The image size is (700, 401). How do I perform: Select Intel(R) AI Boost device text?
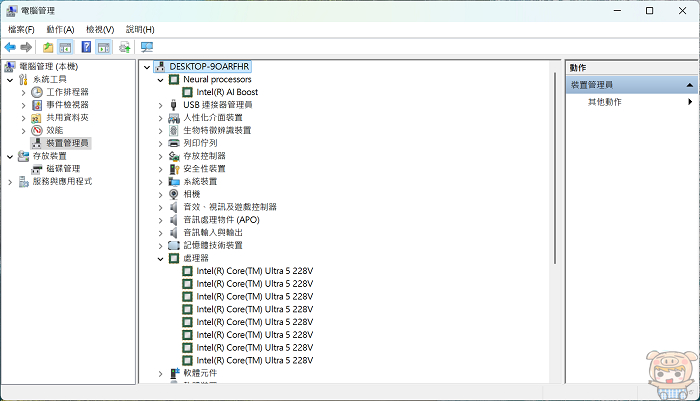(227, 92)
